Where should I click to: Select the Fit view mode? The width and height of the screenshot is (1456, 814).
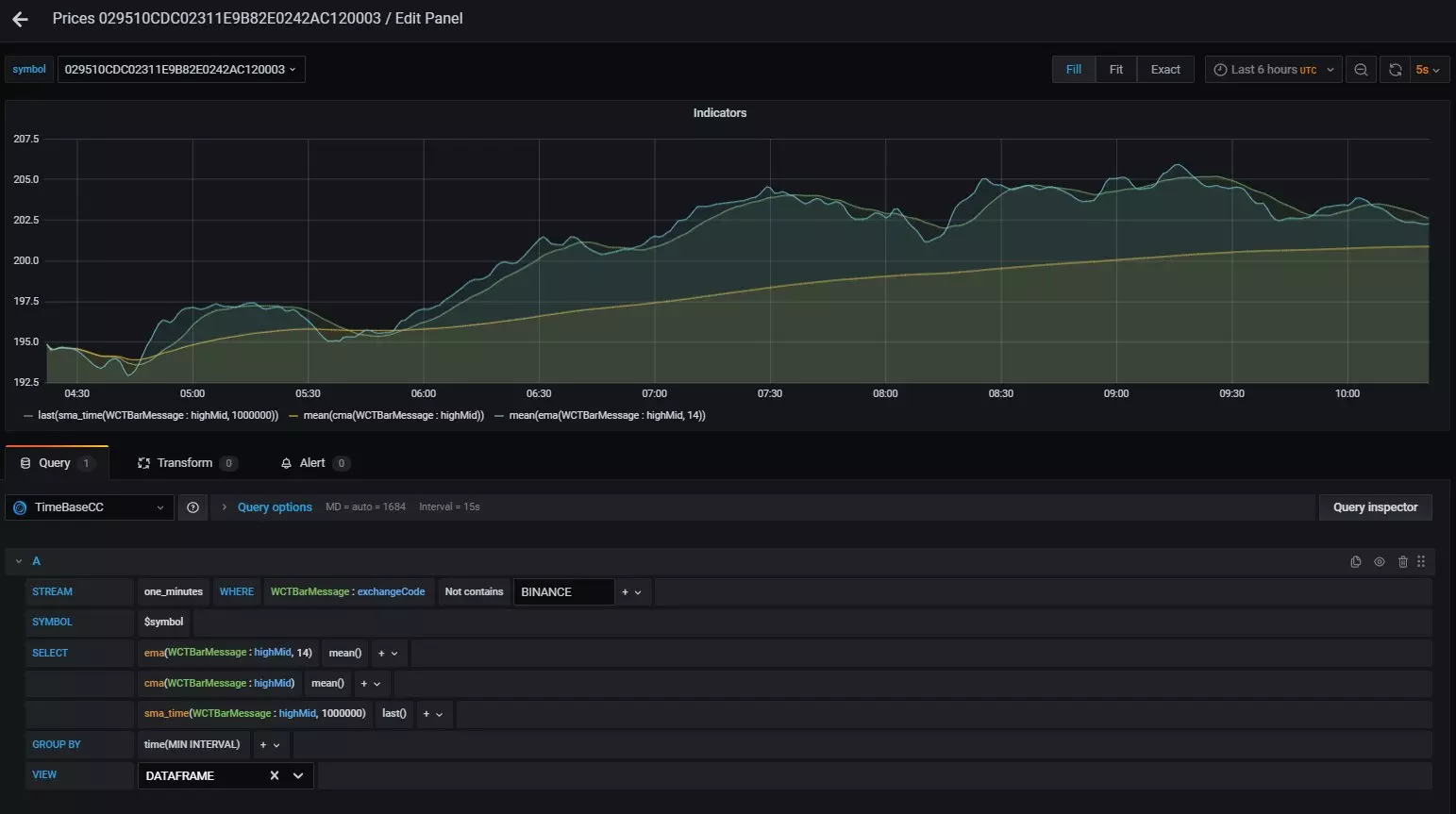coord(1116,70)
